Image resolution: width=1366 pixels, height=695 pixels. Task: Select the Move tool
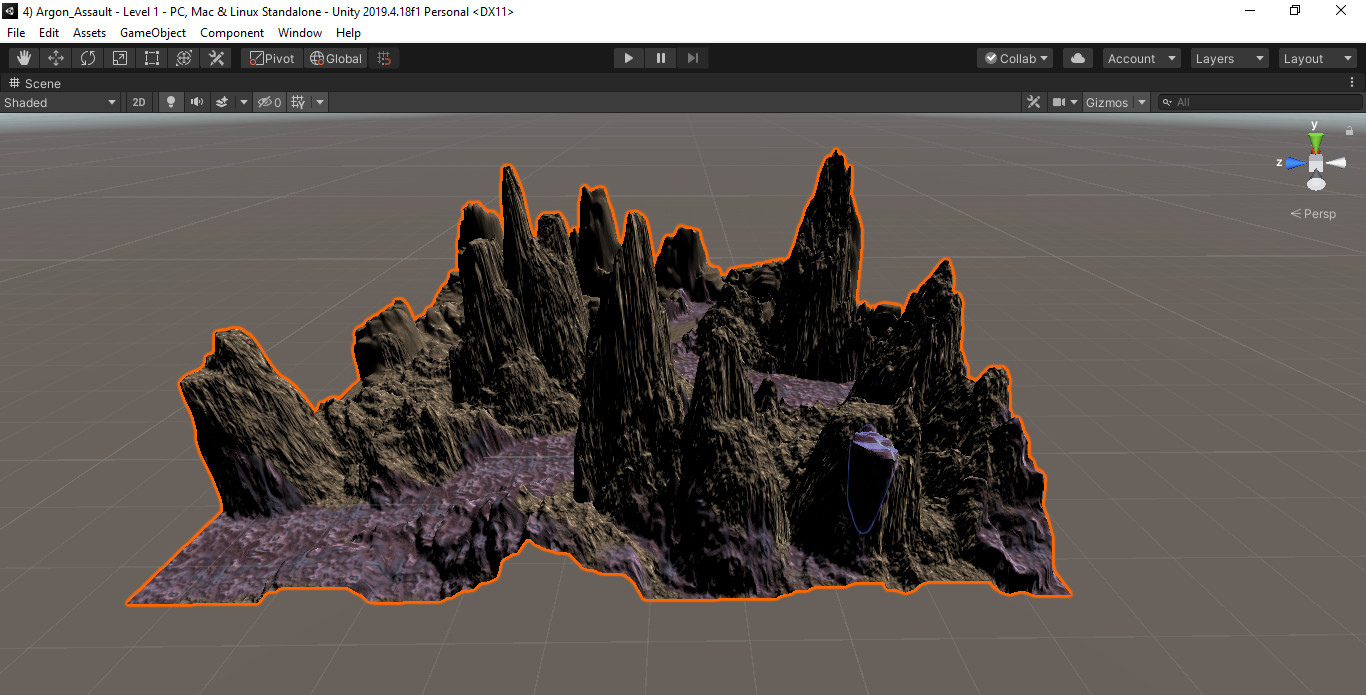[56, 58]
